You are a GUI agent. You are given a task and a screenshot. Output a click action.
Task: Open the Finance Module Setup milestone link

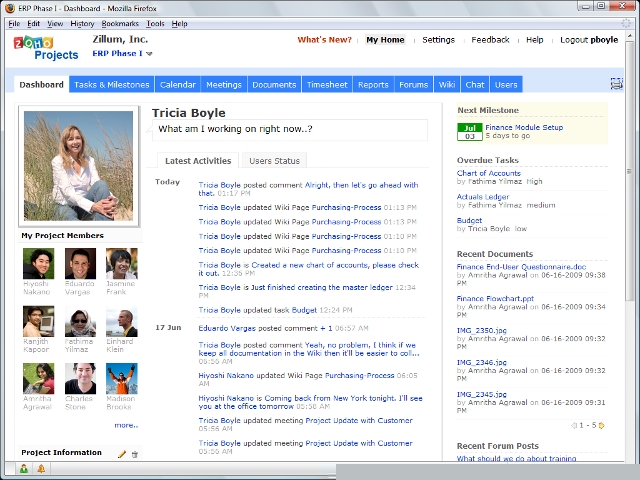[523, 128]
